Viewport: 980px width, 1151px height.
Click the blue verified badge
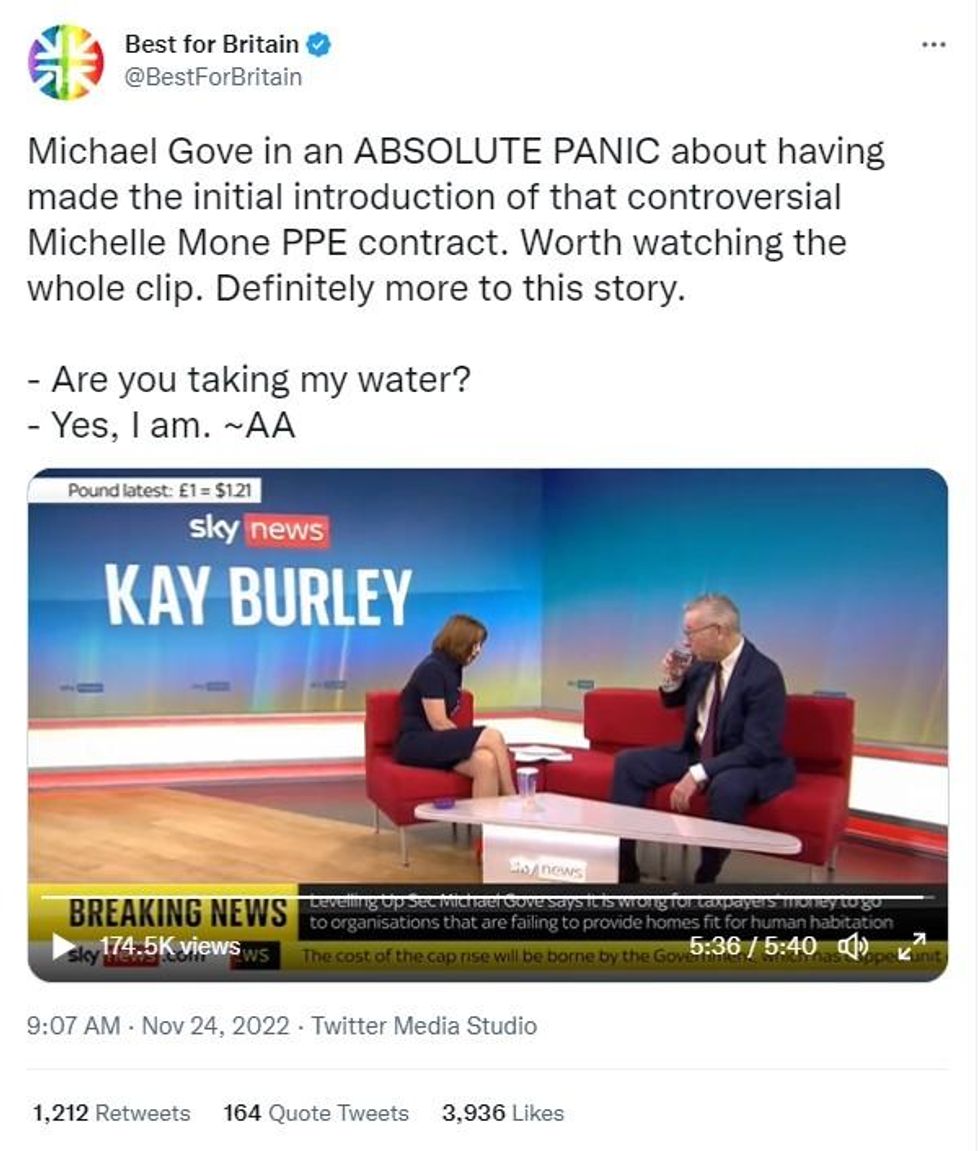[318, 45]
